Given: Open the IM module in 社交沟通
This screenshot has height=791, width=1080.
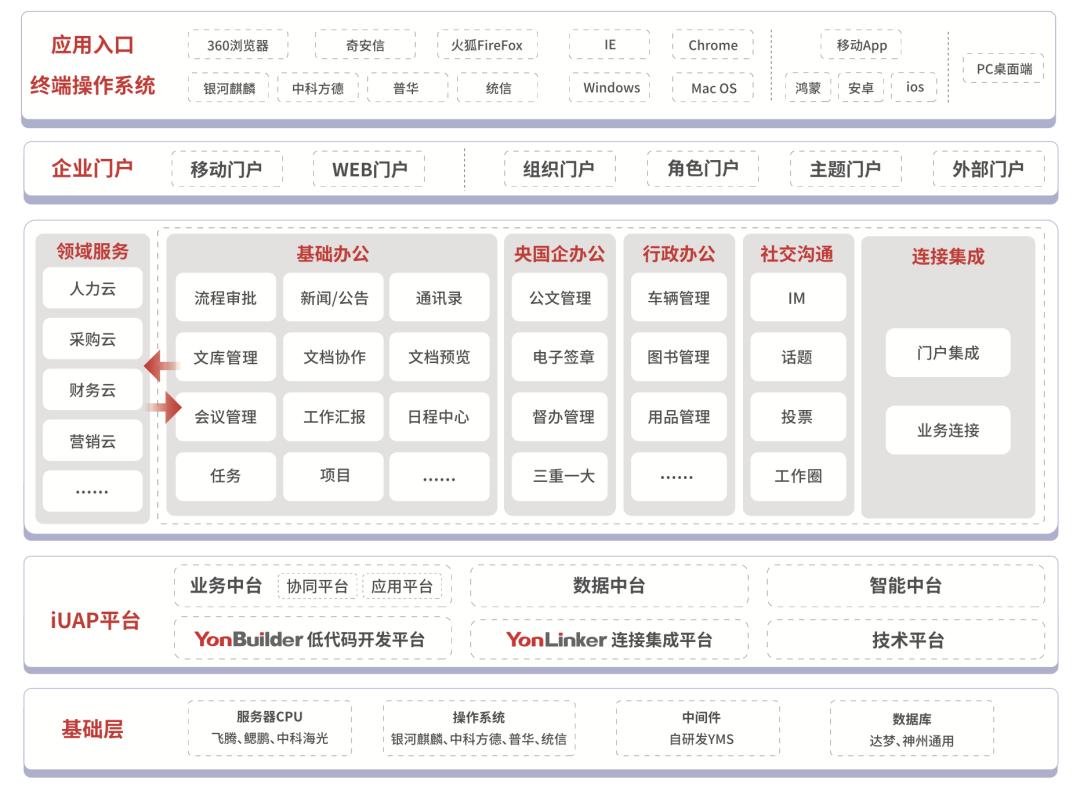Looking at the screenshot, I should pyautogui.click(x=797, y=296).
